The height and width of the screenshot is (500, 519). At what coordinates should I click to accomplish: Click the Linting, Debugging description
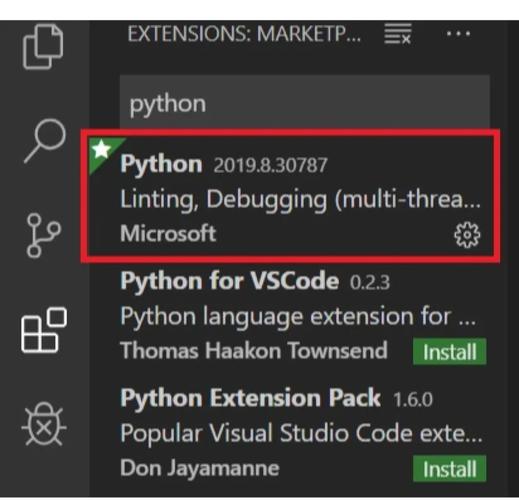300,200
